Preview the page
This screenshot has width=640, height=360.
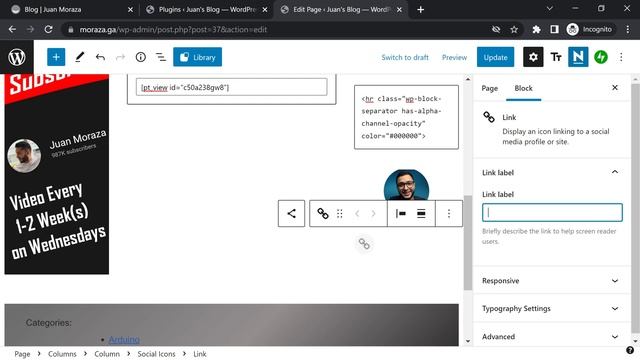pyautogui.click(x=454, y=58)
